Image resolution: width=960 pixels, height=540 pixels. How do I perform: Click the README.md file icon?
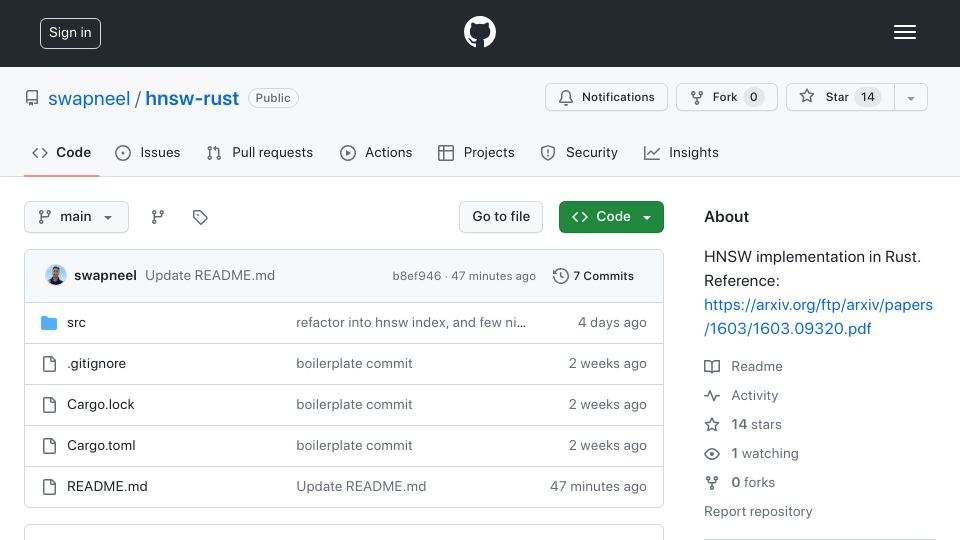(x=49, y=487)
